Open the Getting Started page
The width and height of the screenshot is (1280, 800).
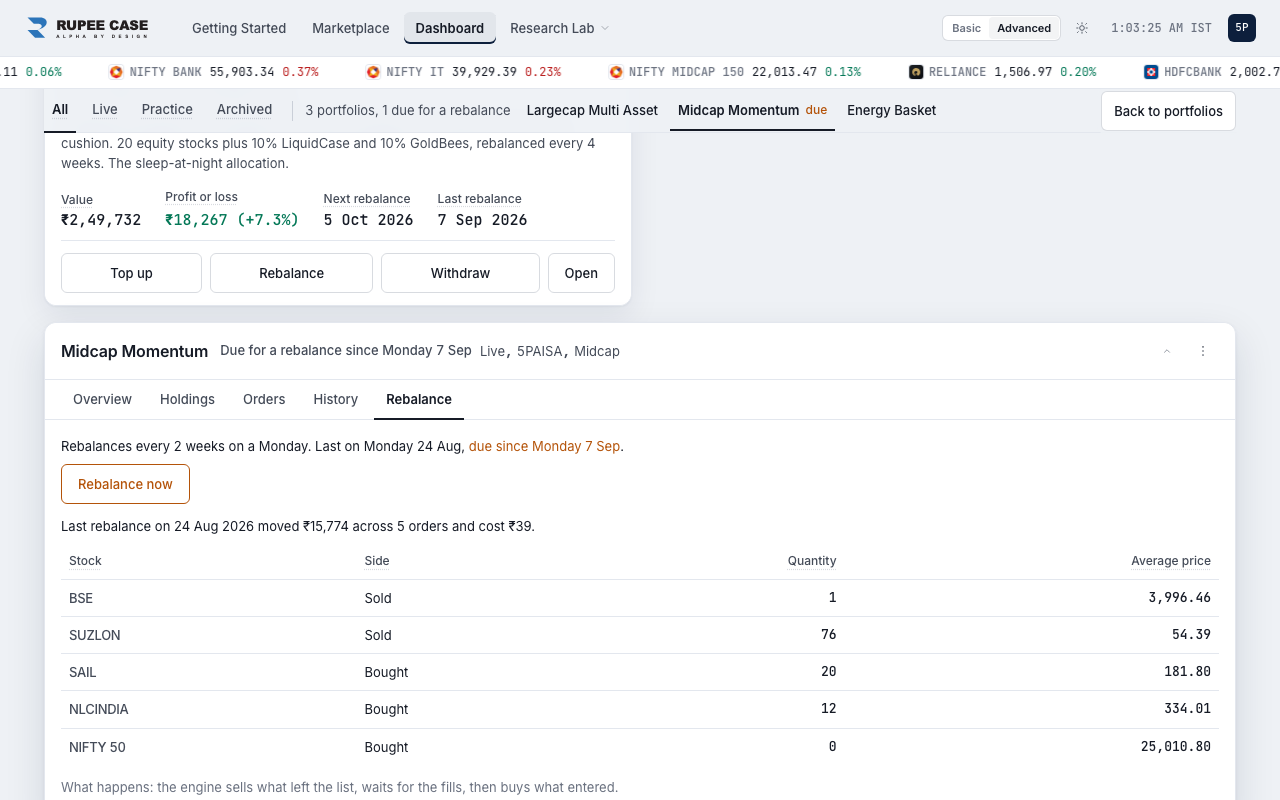point(239,28)
